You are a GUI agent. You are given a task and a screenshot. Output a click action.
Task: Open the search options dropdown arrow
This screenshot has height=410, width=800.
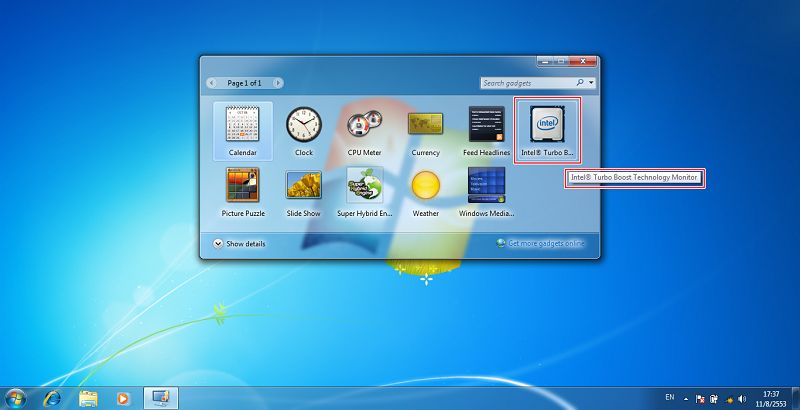(x=592, y=83)
